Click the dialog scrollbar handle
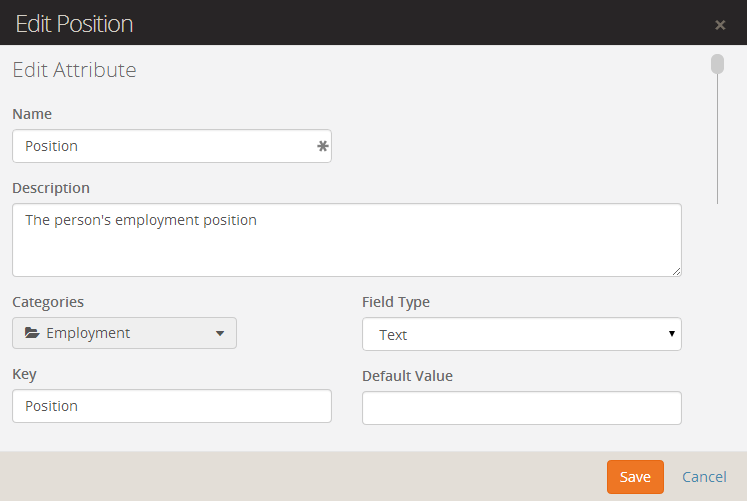Image resolution: width=747 pixels, height=501 pixels. (717, 64)
